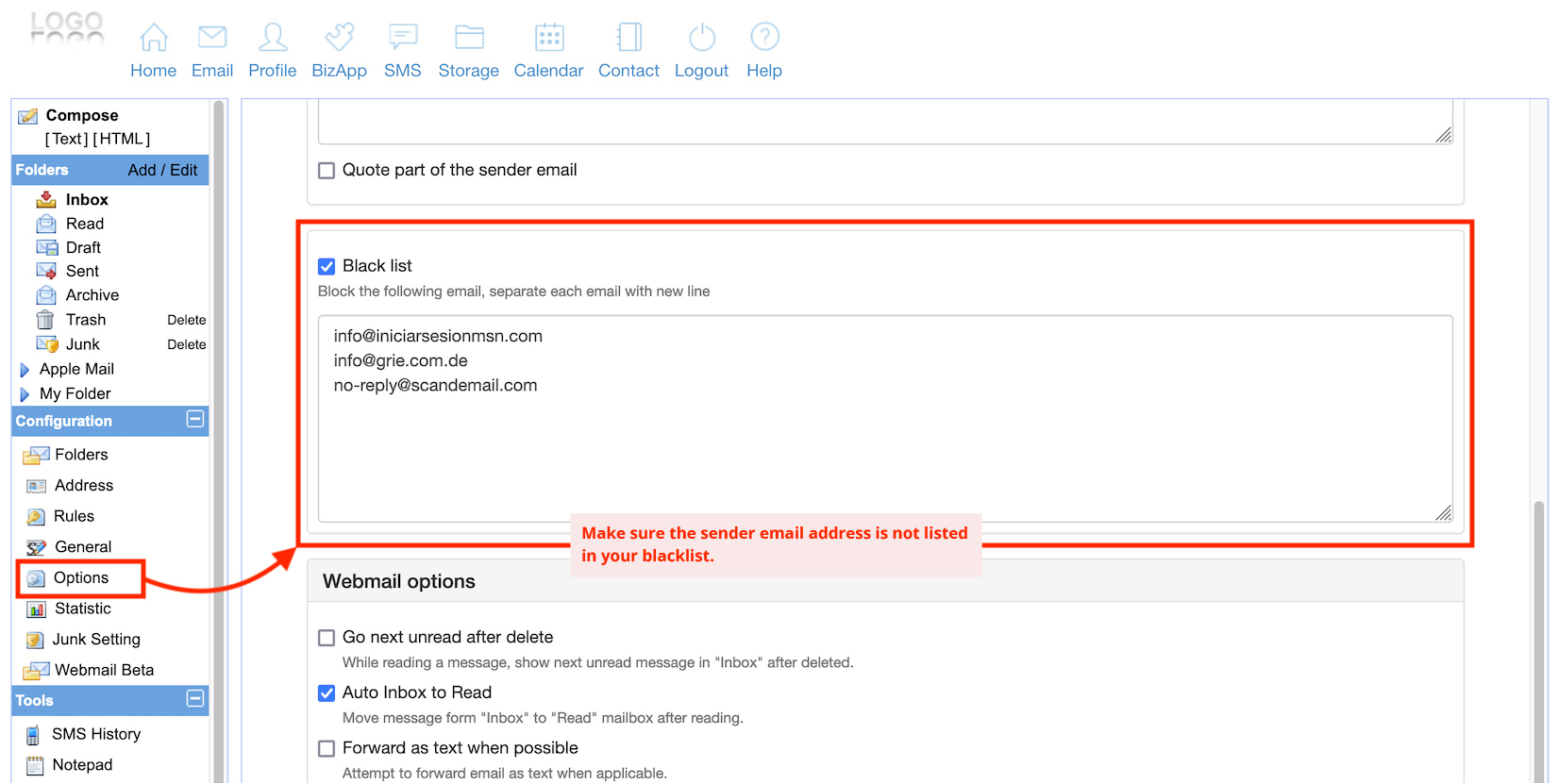Expand the Apple Mail folder tree
Viewport: 1558px width, 784px height.
coord(25,370)
